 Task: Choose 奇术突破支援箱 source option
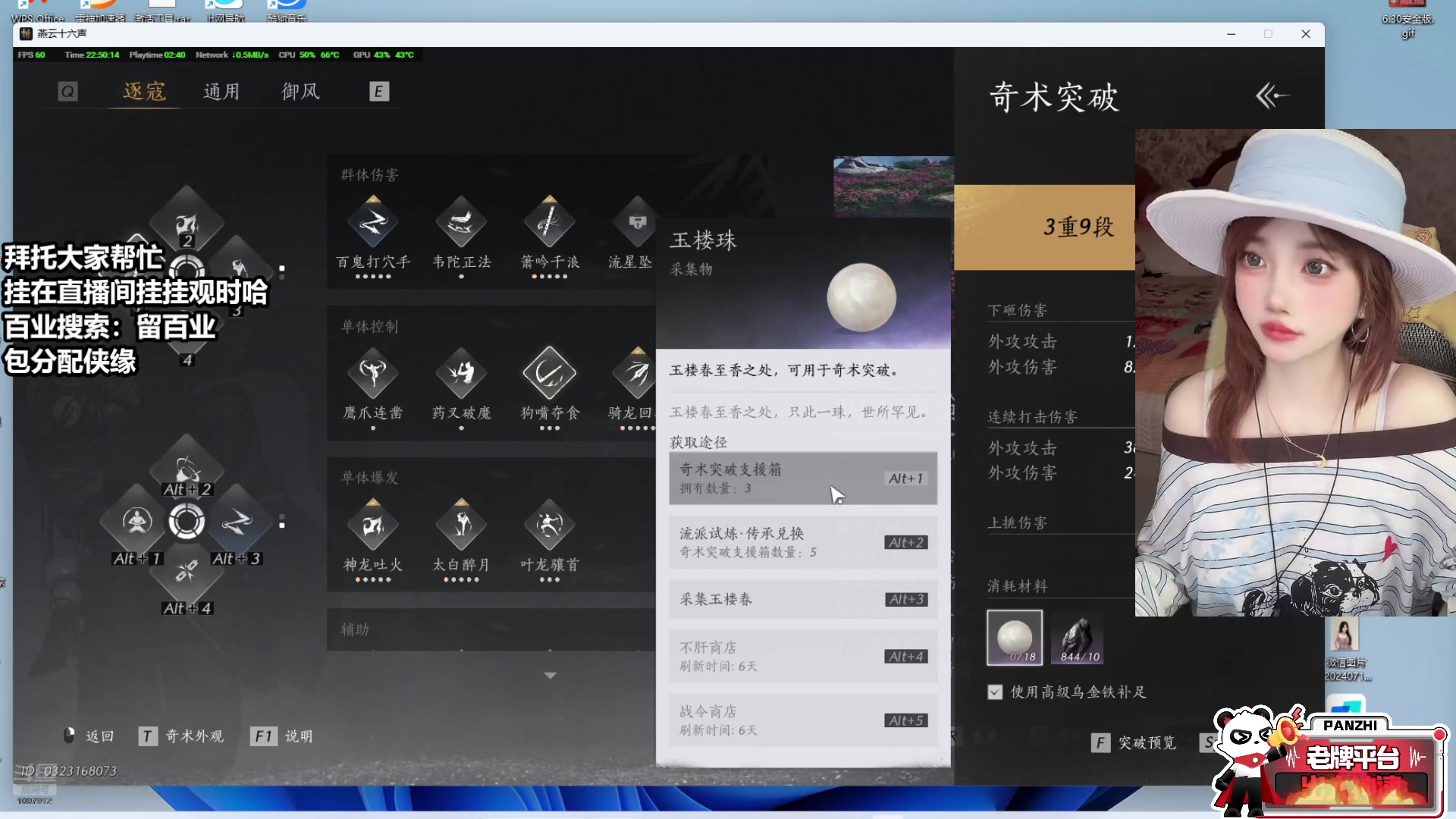click(x=803, y=479)
